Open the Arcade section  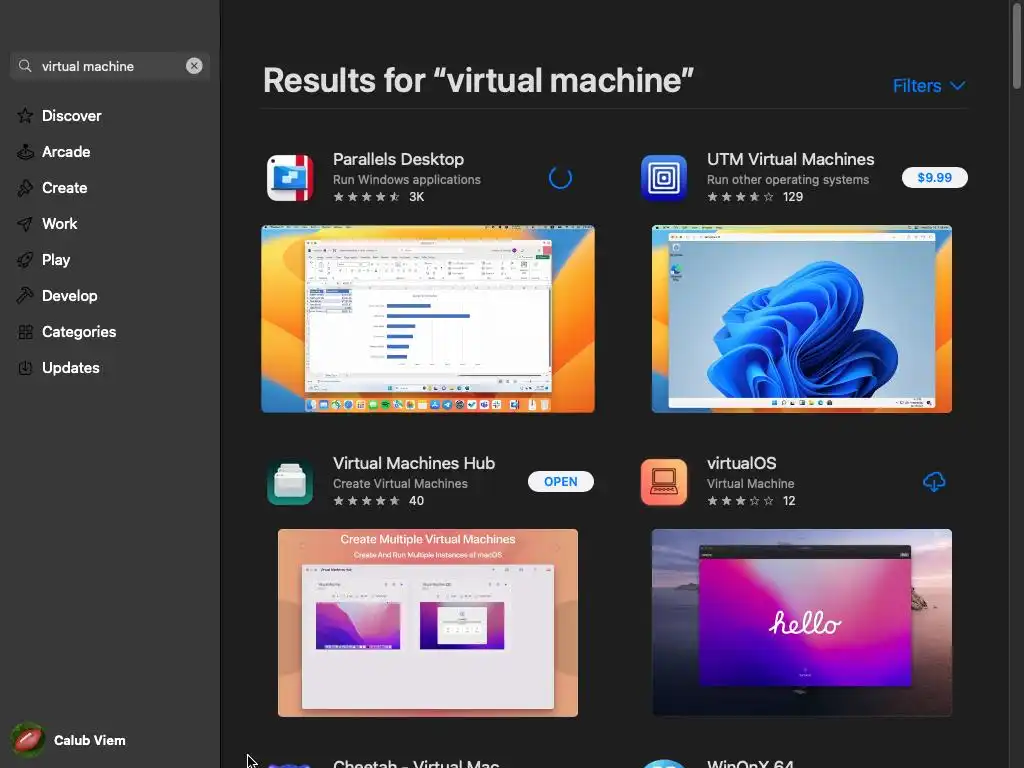coord(66,152)
